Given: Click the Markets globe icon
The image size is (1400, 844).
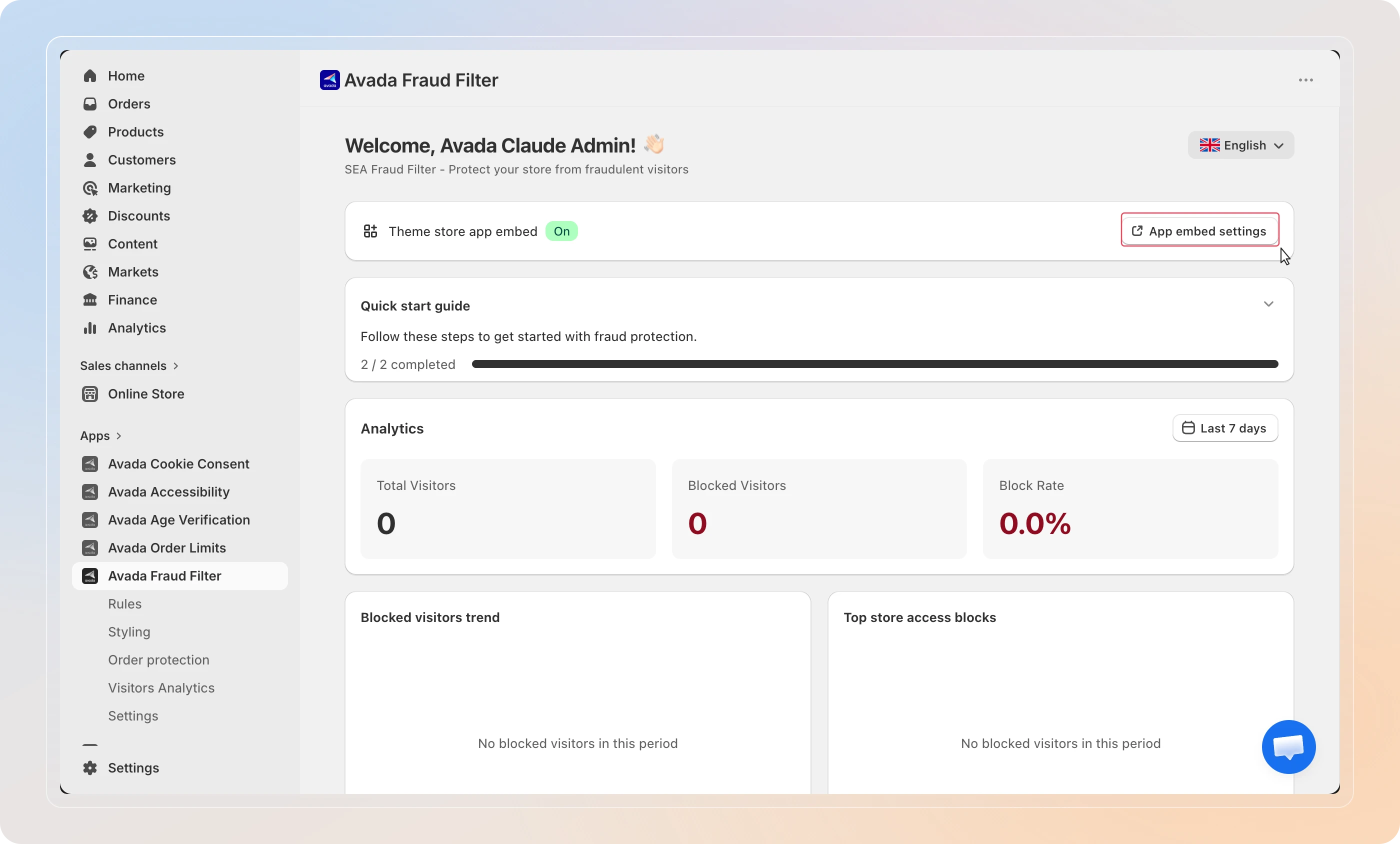Looking at the screenshot, I should (90, 271).
